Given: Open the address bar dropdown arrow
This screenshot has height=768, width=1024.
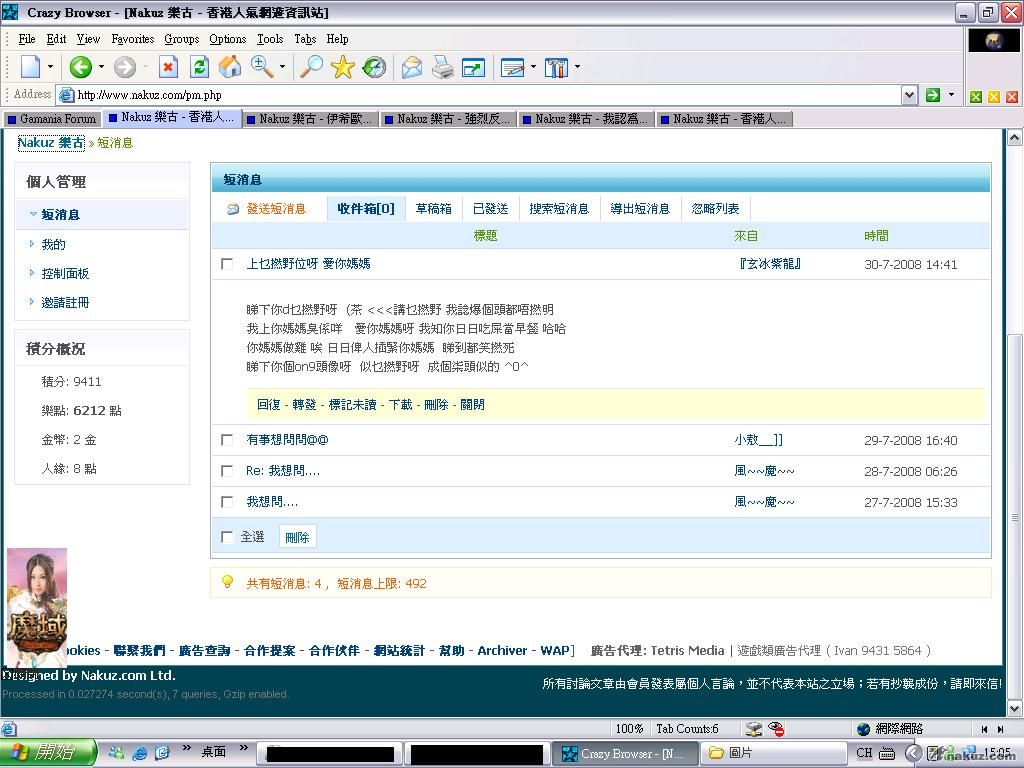Looking at the screenshot, I should coord(909,95).
